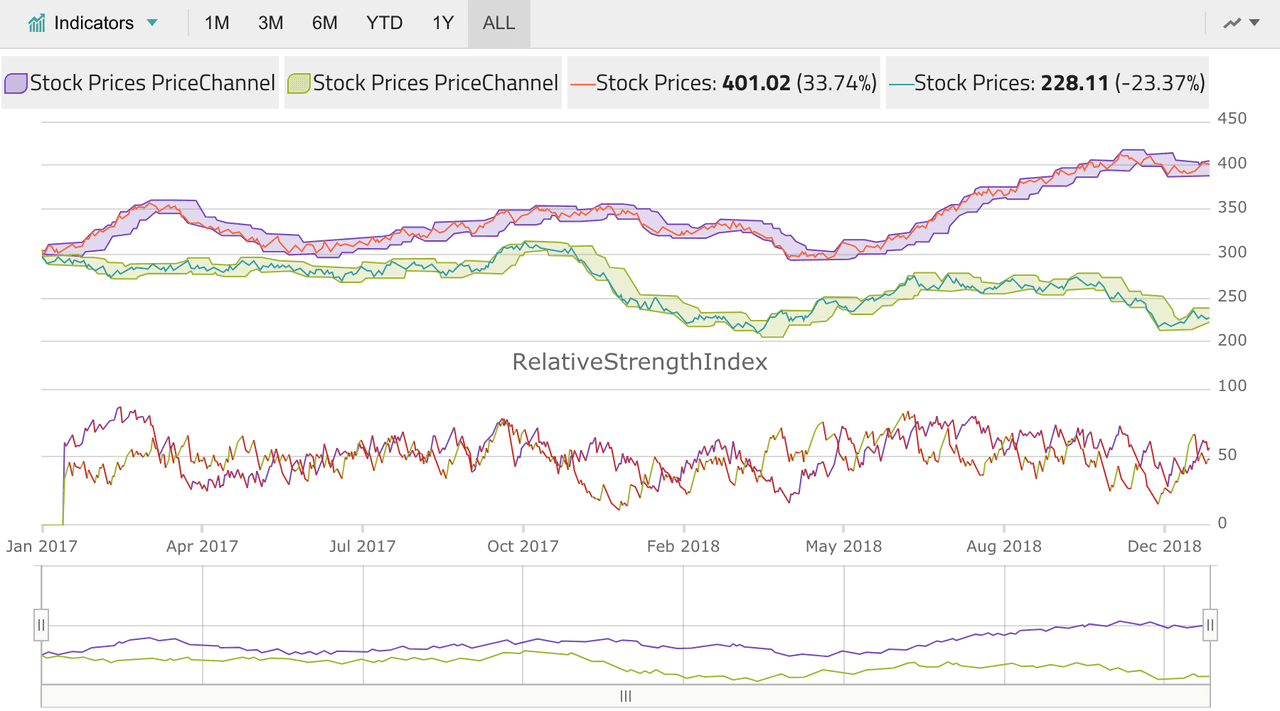
Task: Toggle Stock Prices 401.02 legend item
Action: tap(724, 83)
